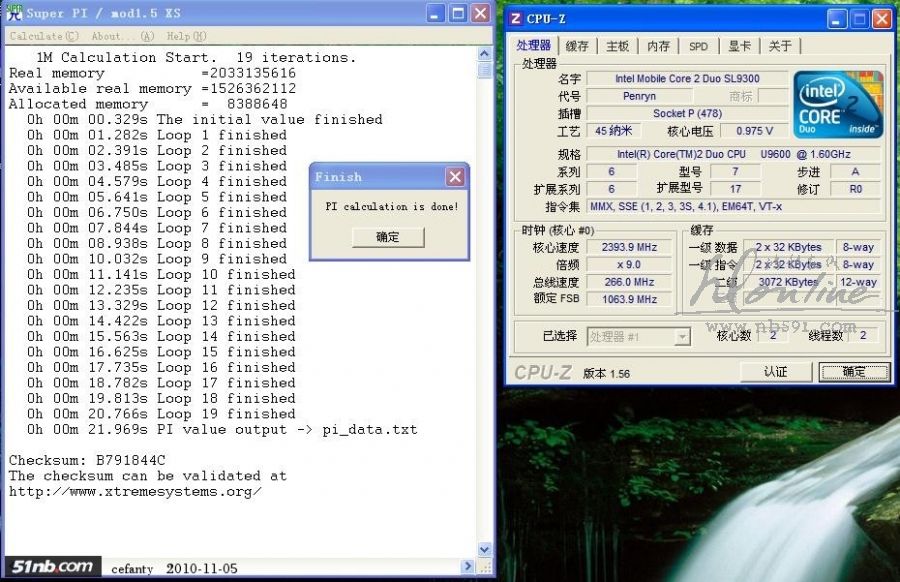This screenshot has height=582, width=900.
Task: Open the Calculate menu
Action: click(36, 36)
